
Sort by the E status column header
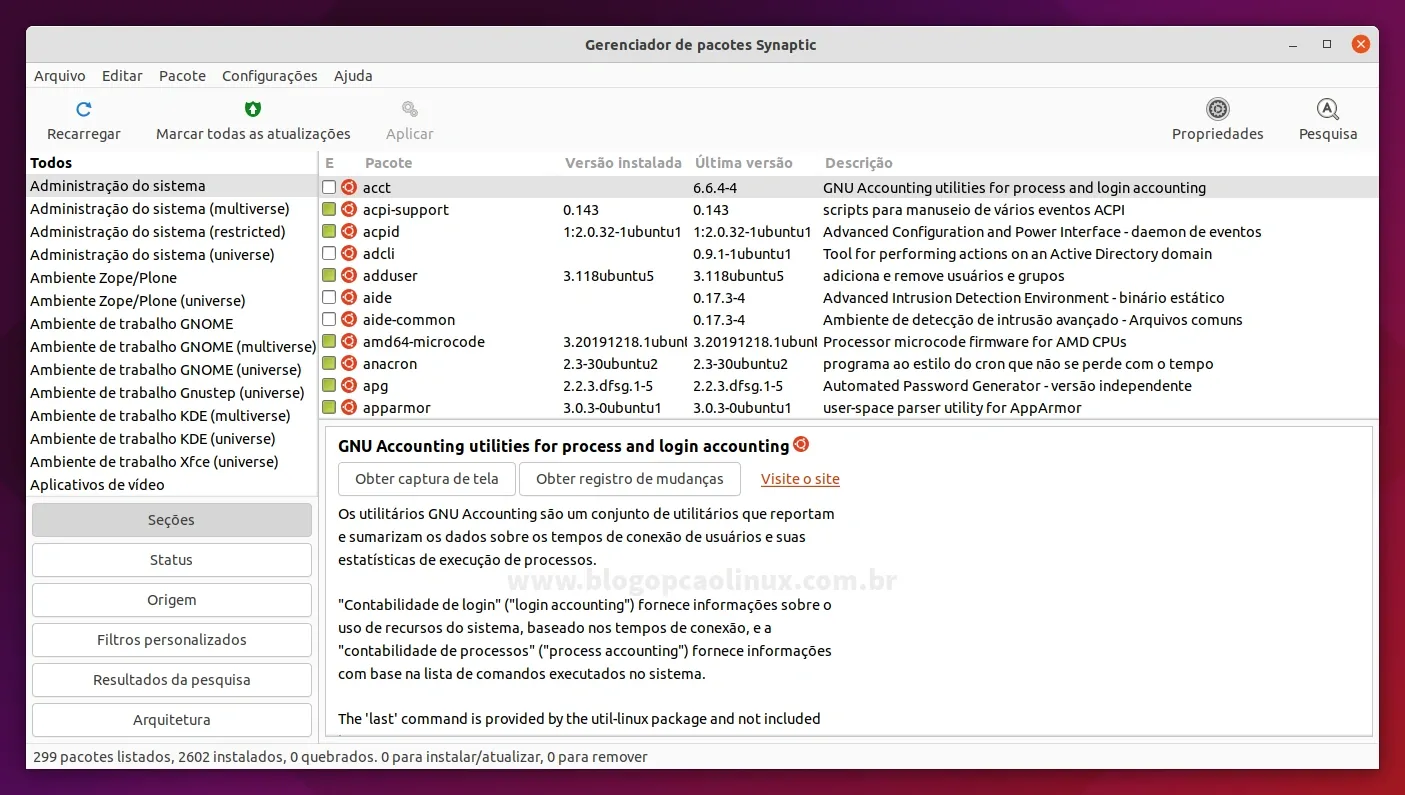tap(330, 163)
